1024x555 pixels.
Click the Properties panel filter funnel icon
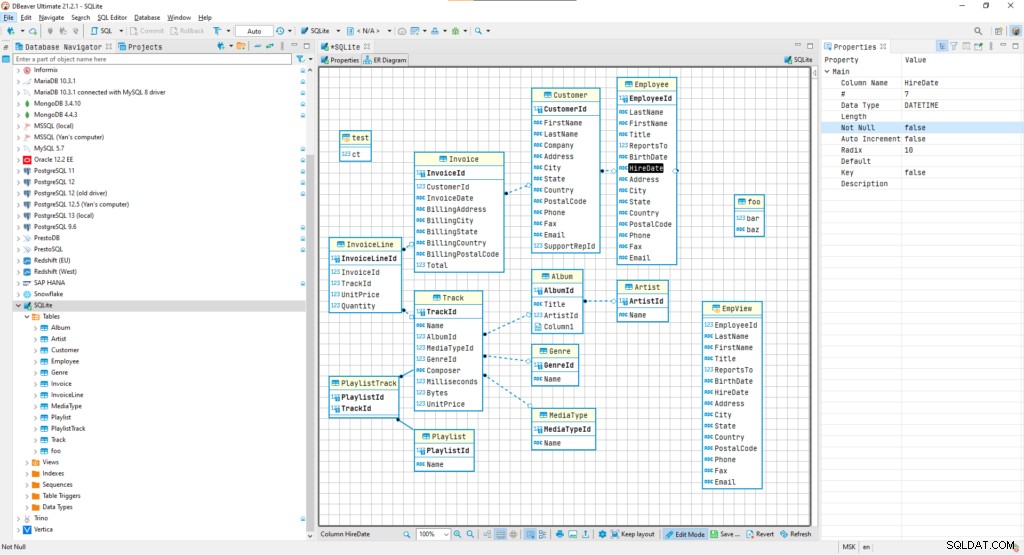tap(953, 46)
